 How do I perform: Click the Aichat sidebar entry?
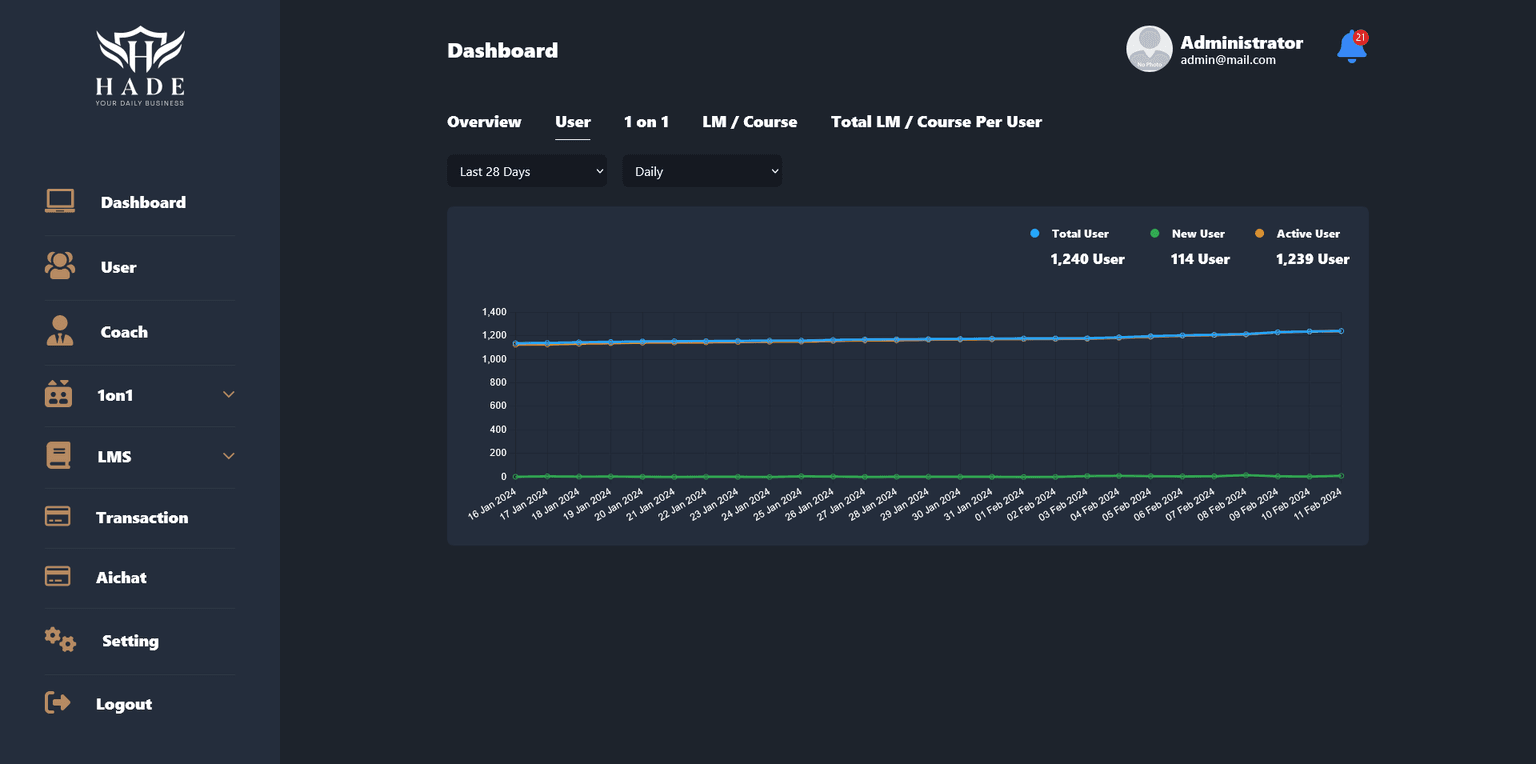tap(121, 577)
